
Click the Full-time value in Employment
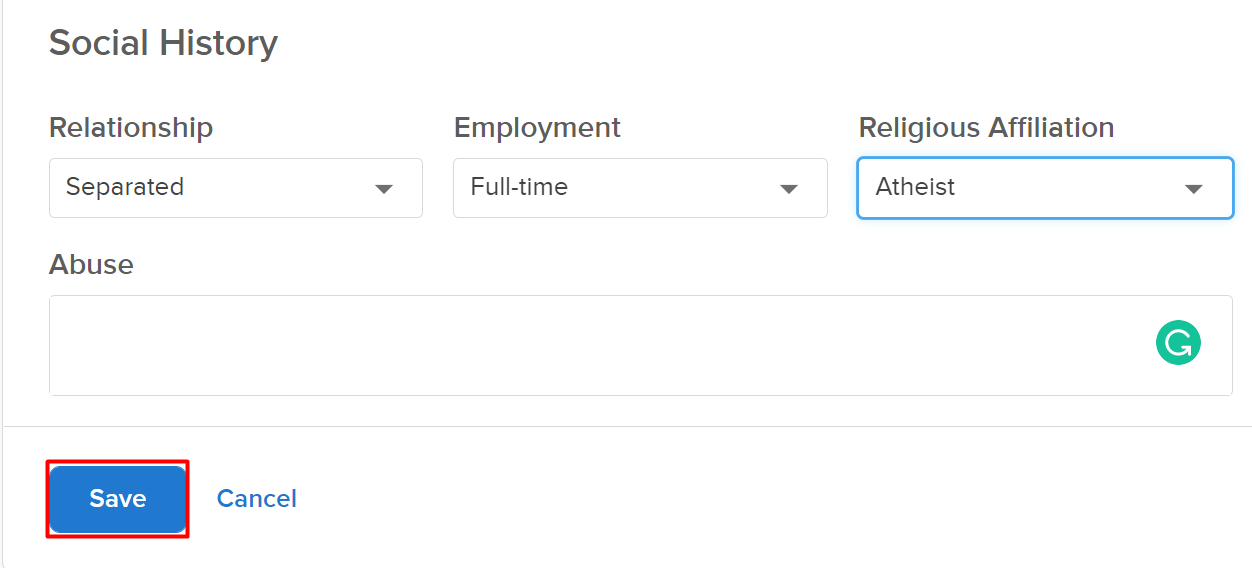point(519,187)
